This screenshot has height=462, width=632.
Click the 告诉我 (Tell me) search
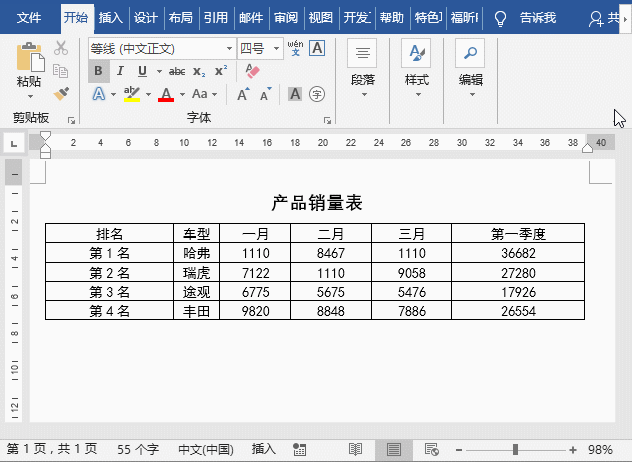[x=526, y=17]
